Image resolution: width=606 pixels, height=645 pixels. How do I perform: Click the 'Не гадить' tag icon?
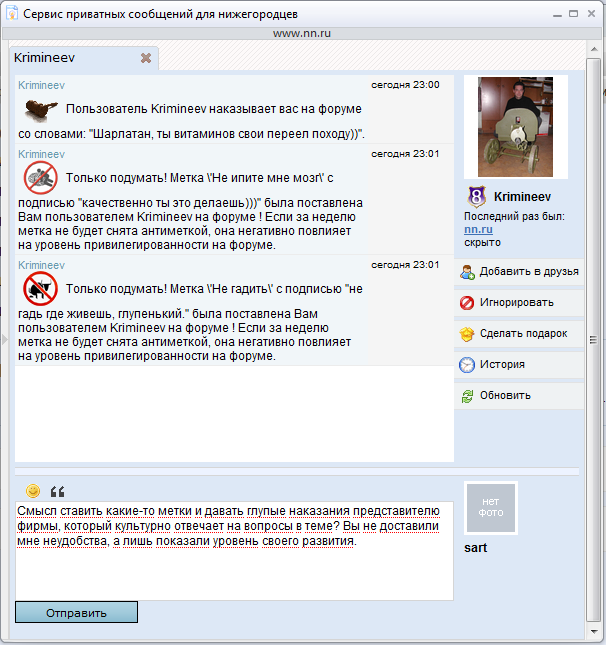tap(40, 289)
